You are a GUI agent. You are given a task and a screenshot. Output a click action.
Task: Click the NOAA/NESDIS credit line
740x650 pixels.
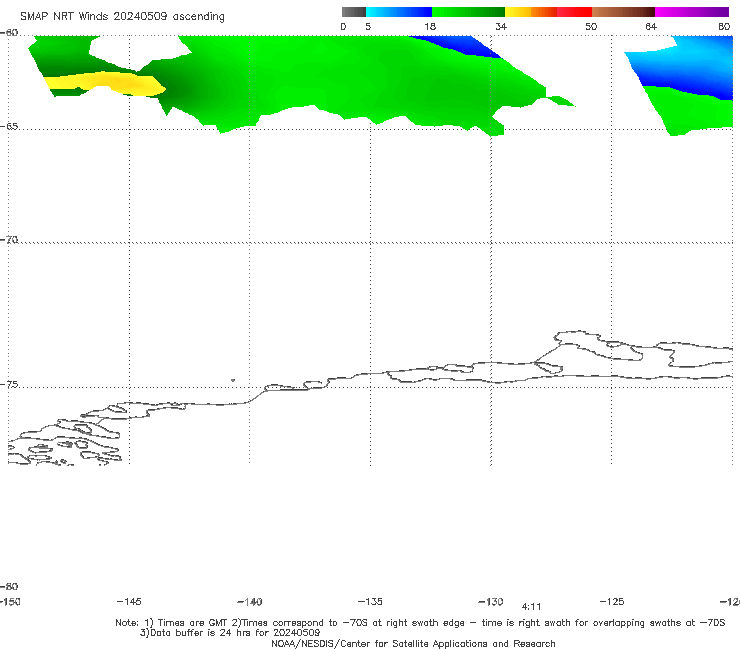413,643
